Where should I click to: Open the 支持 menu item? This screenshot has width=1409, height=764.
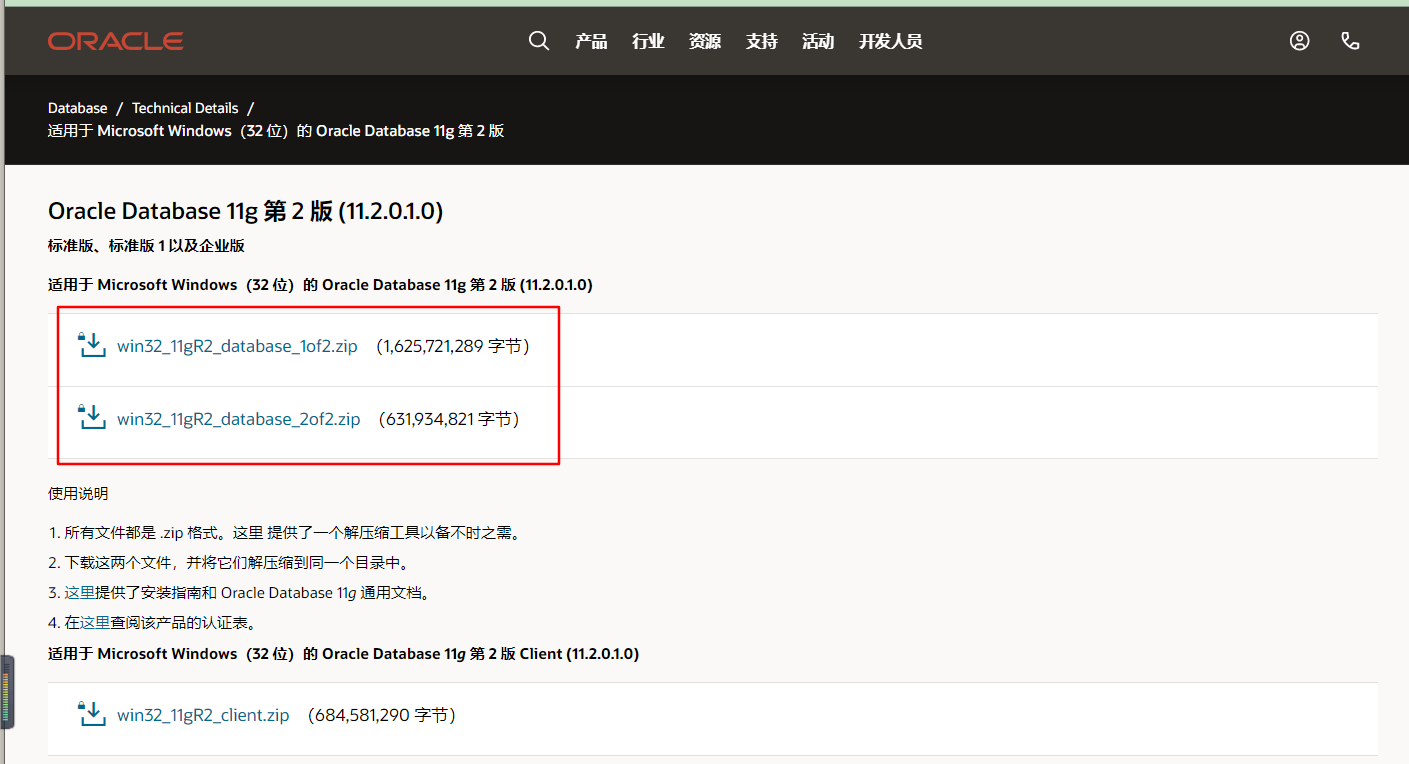761,41
